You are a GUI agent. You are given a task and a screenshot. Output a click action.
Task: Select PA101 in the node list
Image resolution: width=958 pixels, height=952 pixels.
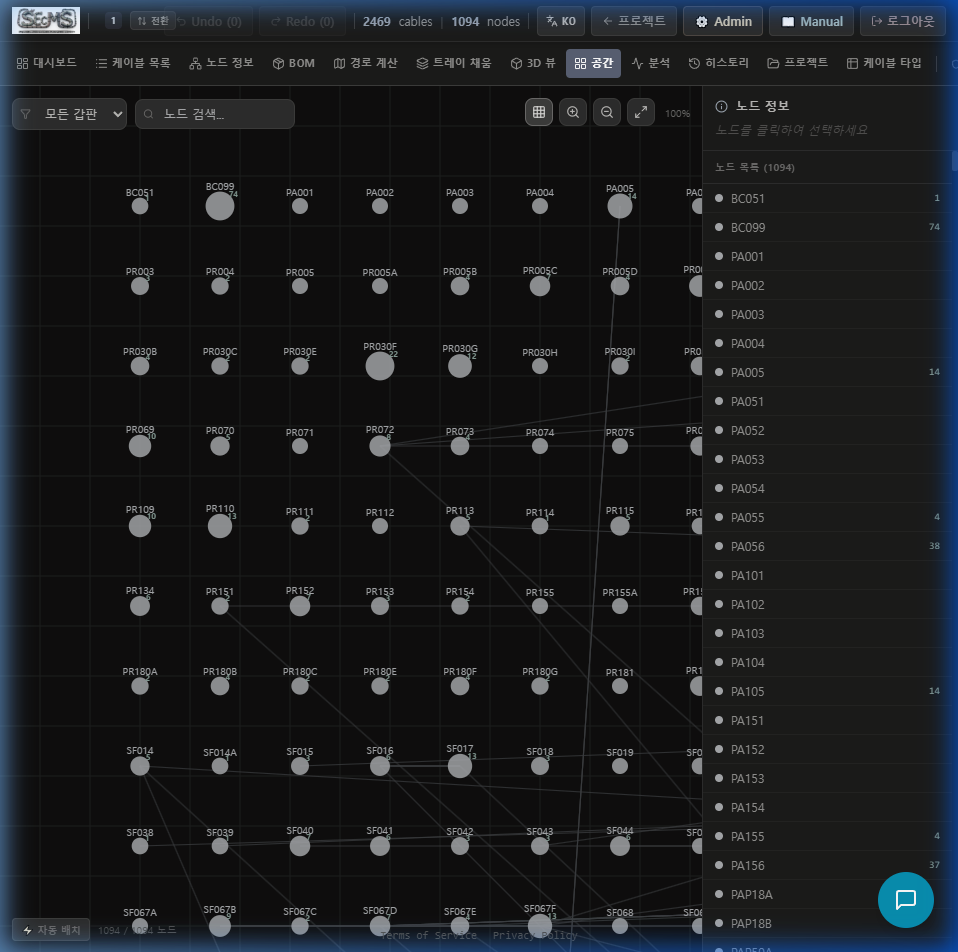[x=827, y=576]
